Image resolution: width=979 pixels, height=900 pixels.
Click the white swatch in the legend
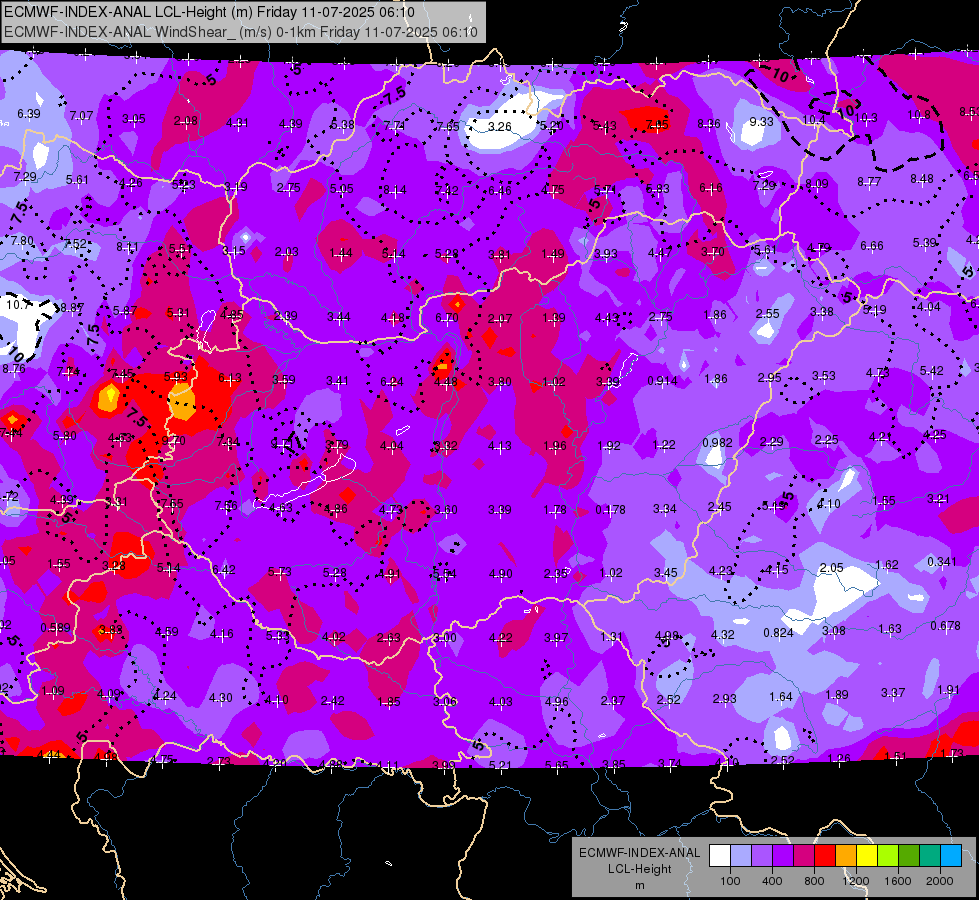click(x=720, y=856)
